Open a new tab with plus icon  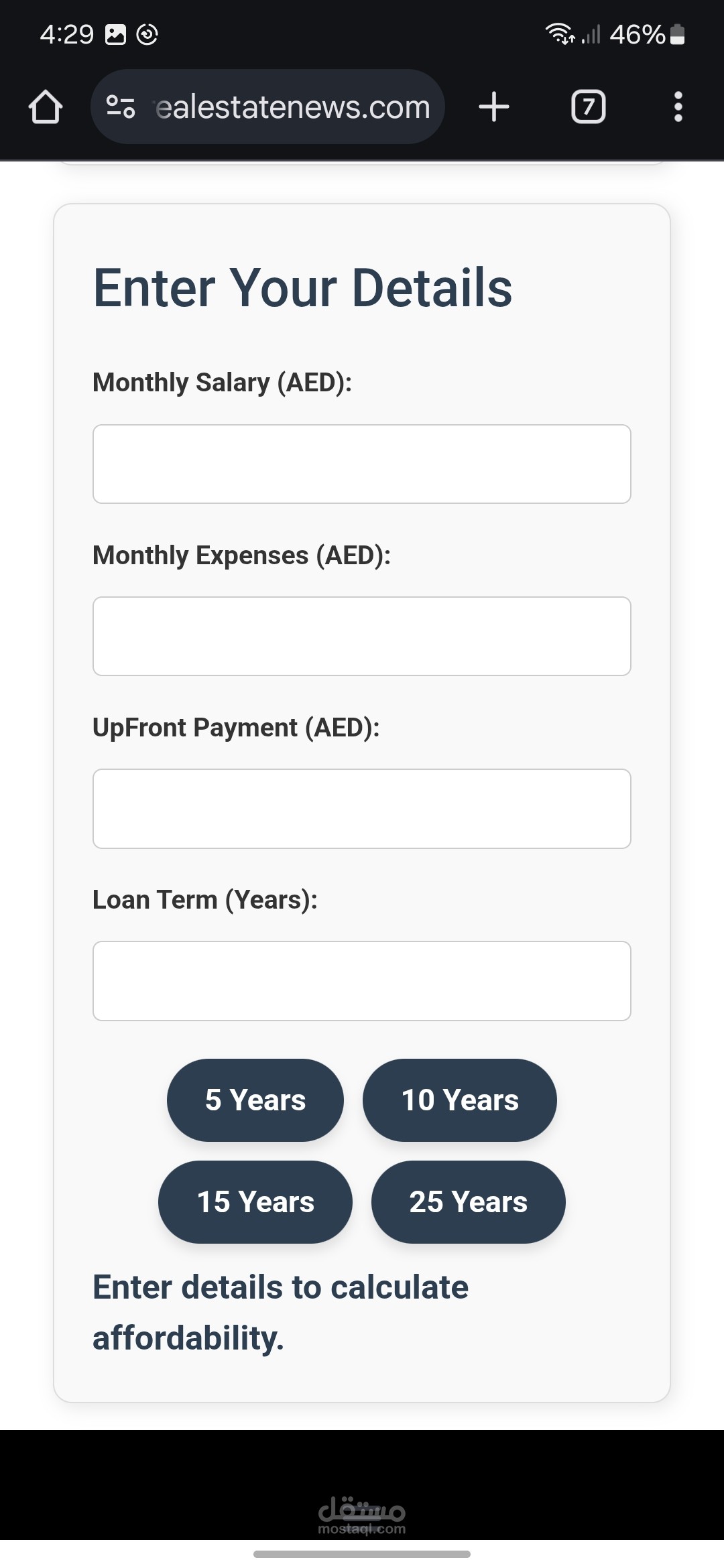click(494, 107)
